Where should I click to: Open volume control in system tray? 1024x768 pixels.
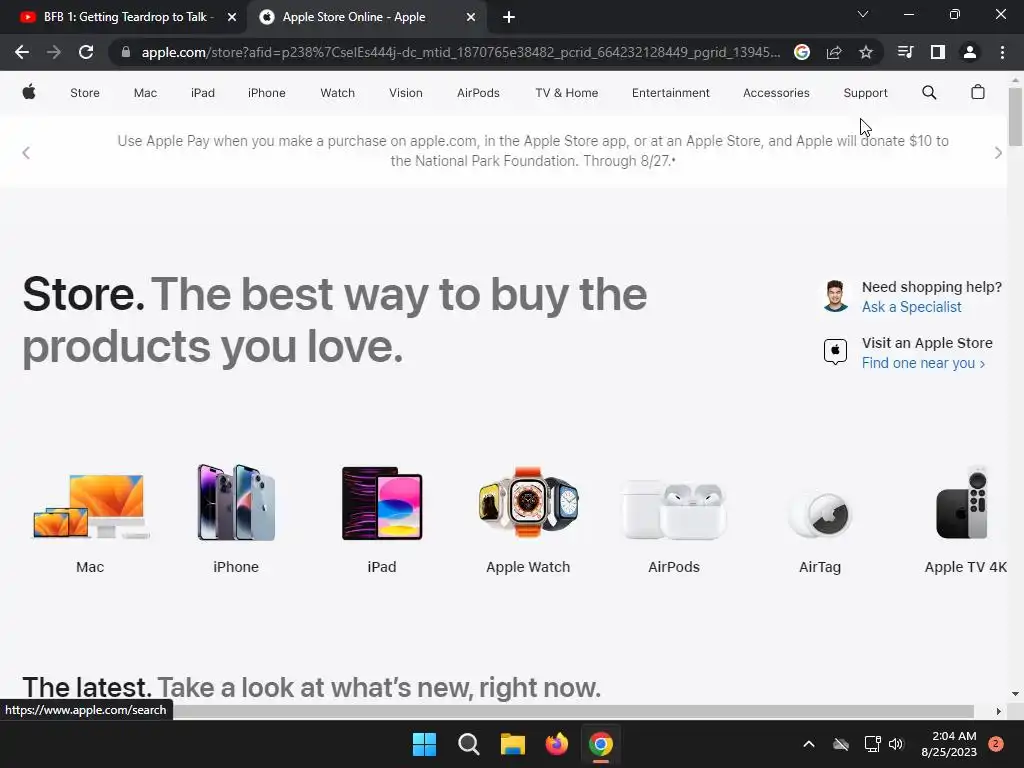point(896,744)
